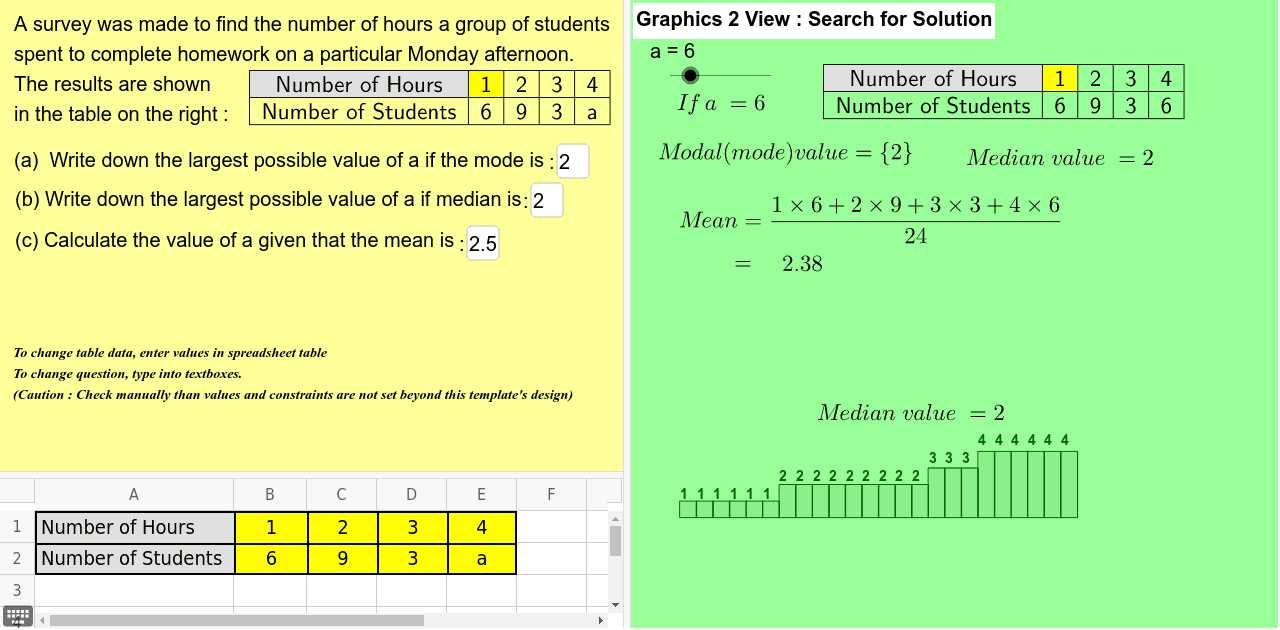Image resolution: width=1280 pixels, height=630 pixels.
Task: Select cell C2 containing 9
Action: click(x=341, y=558)
